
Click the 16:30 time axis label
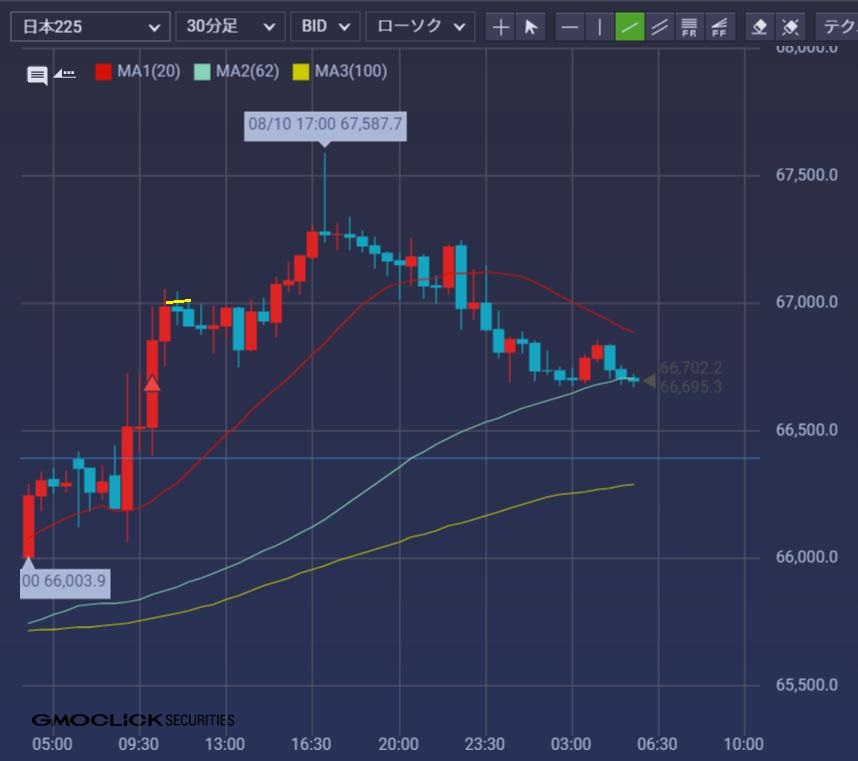pyautogui.click(x=311, y=744)
